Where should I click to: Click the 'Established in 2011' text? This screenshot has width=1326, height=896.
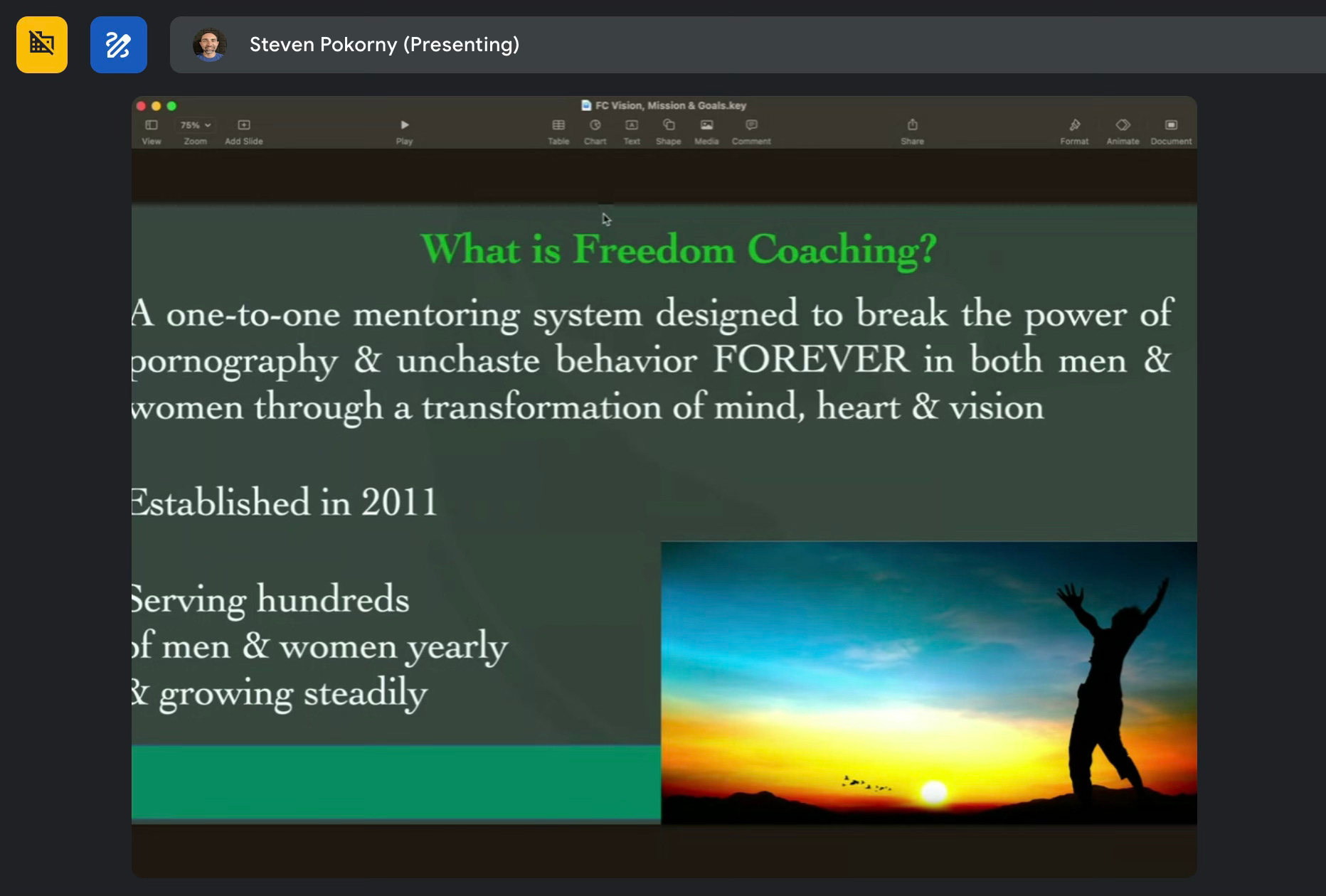coord(285,502)
